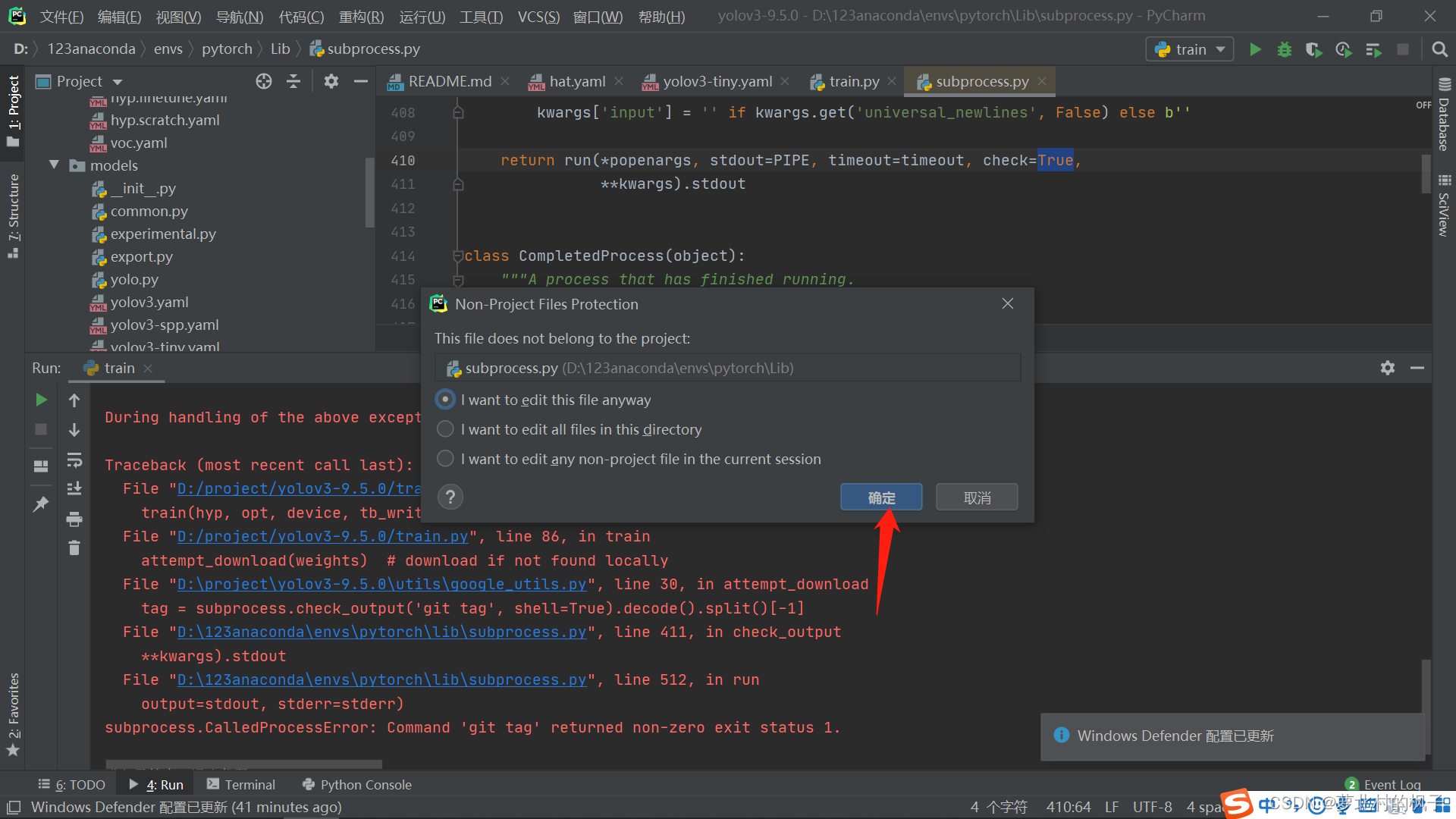
Task: Open the Database tool window
Action: tap(1444, 114)
